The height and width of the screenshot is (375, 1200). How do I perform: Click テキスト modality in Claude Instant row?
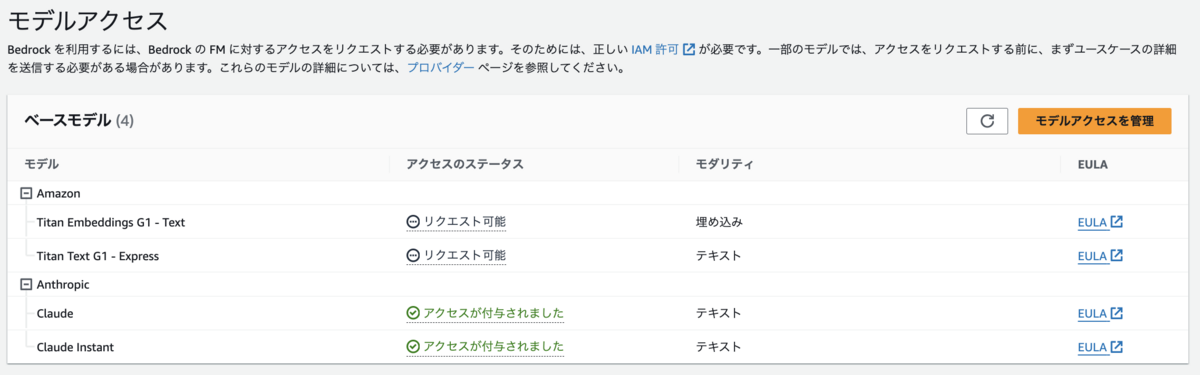click(x=719, y=347)
